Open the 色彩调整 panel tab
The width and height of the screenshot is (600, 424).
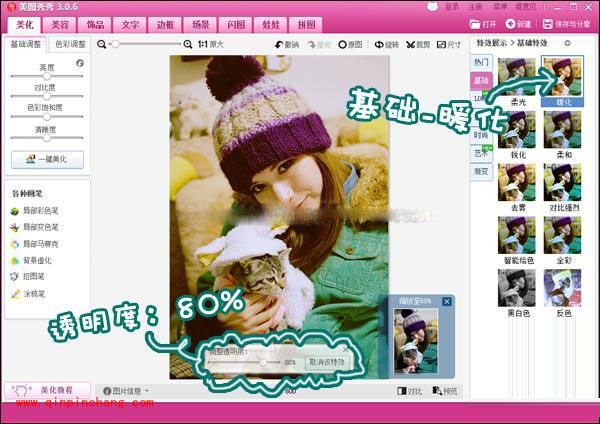click(70, 44)
